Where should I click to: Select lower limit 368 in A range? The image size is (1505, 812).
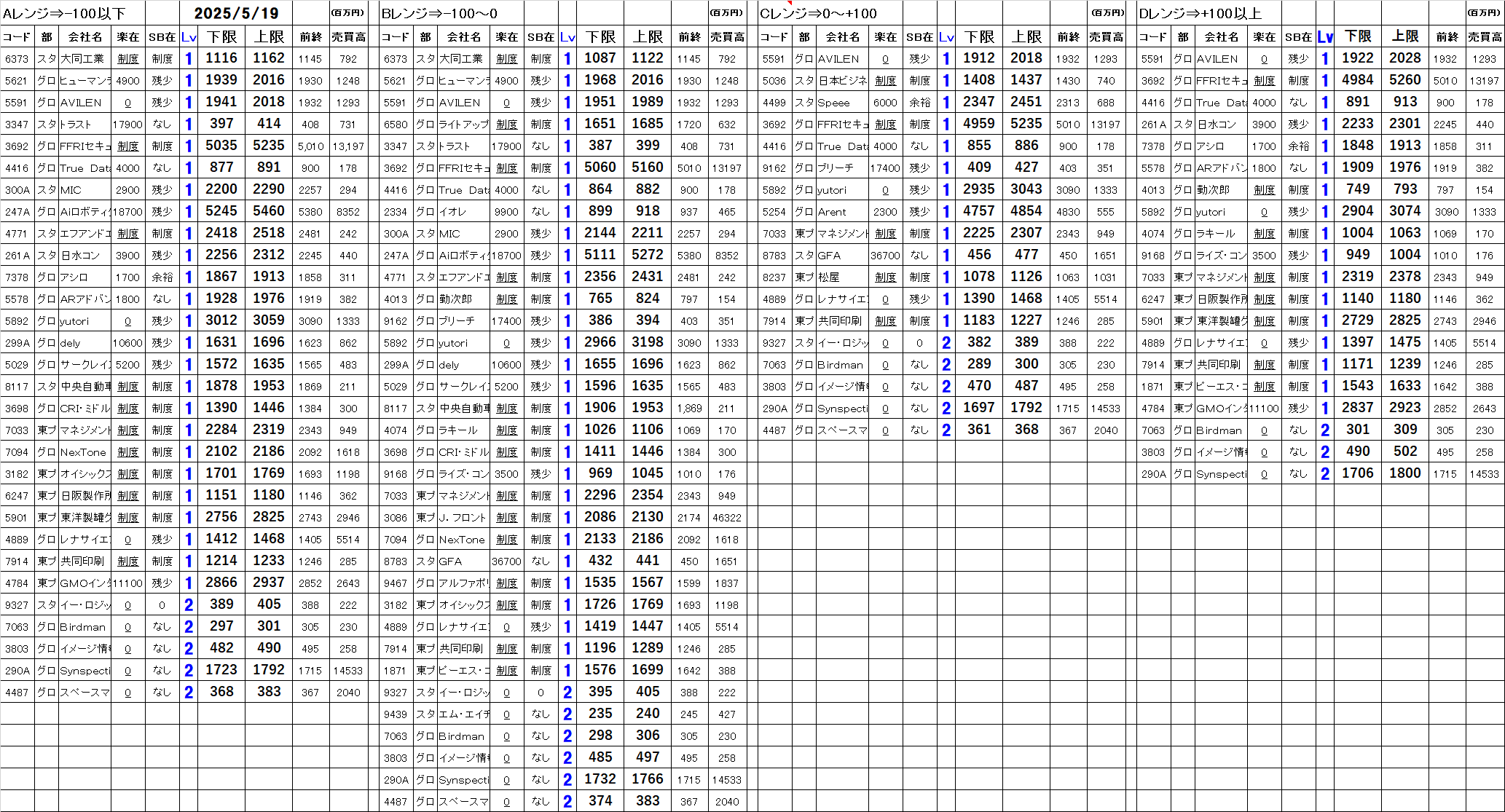pyautogui.click(x=221, y=692)
